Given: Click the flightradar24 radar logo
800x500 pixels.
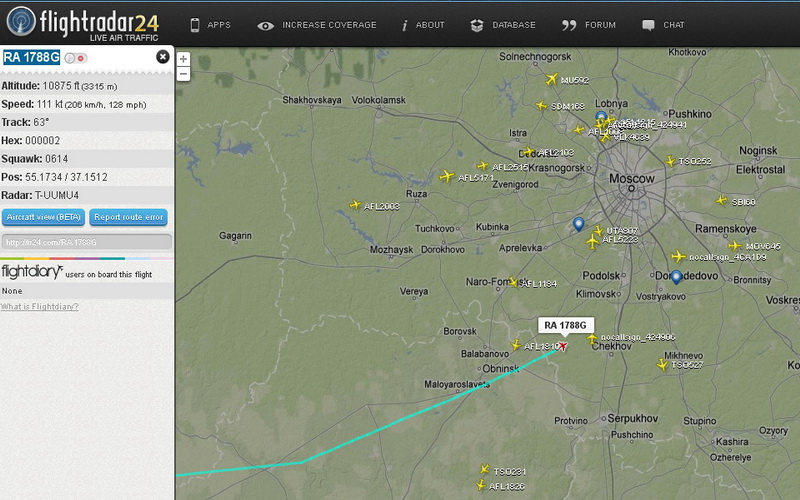Looking at the screenshot, I should click(21, 21).
